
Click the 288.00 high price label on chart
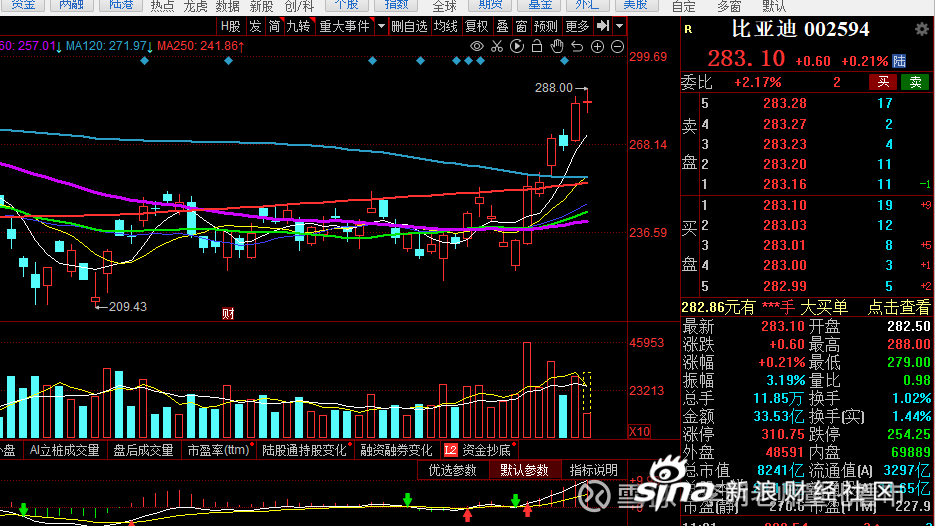(553, 88)
